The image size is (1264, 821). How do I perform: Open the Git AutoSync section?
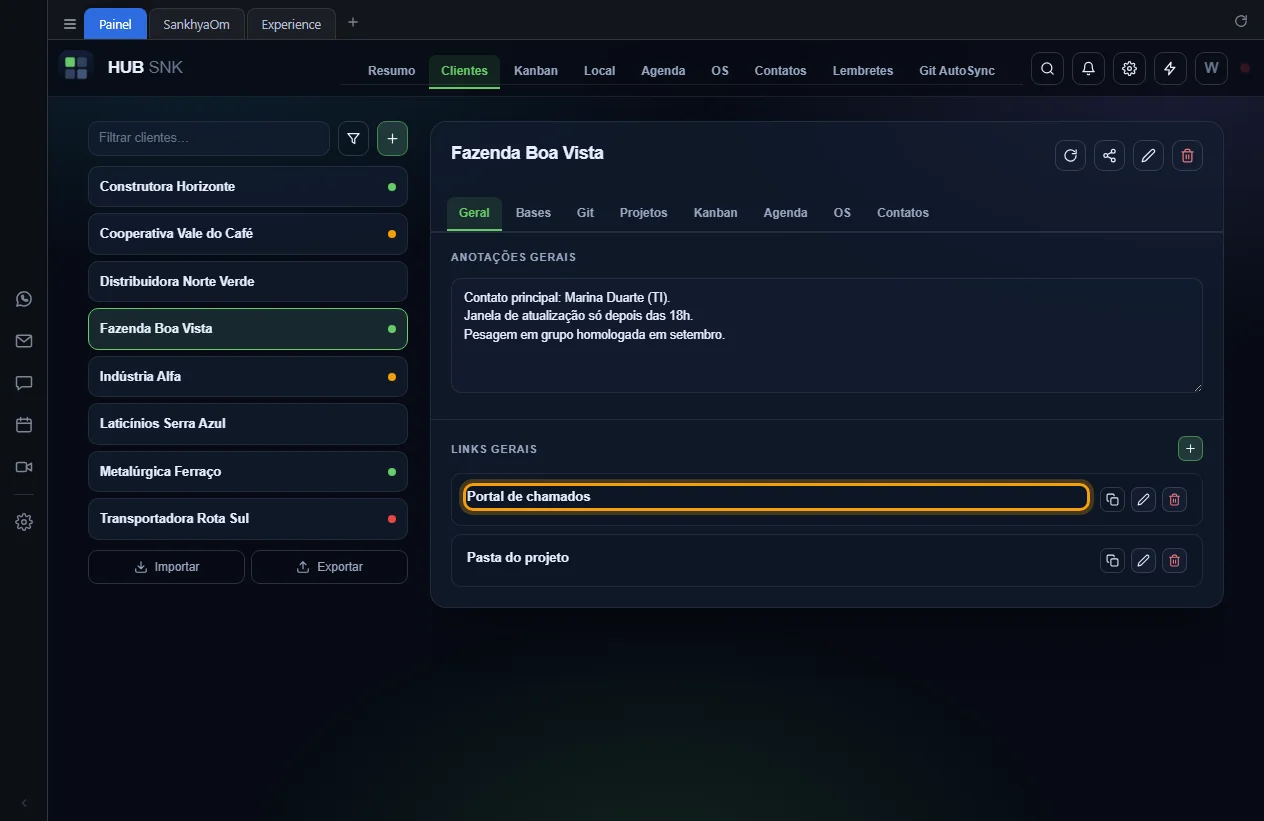tap(957, 71)
